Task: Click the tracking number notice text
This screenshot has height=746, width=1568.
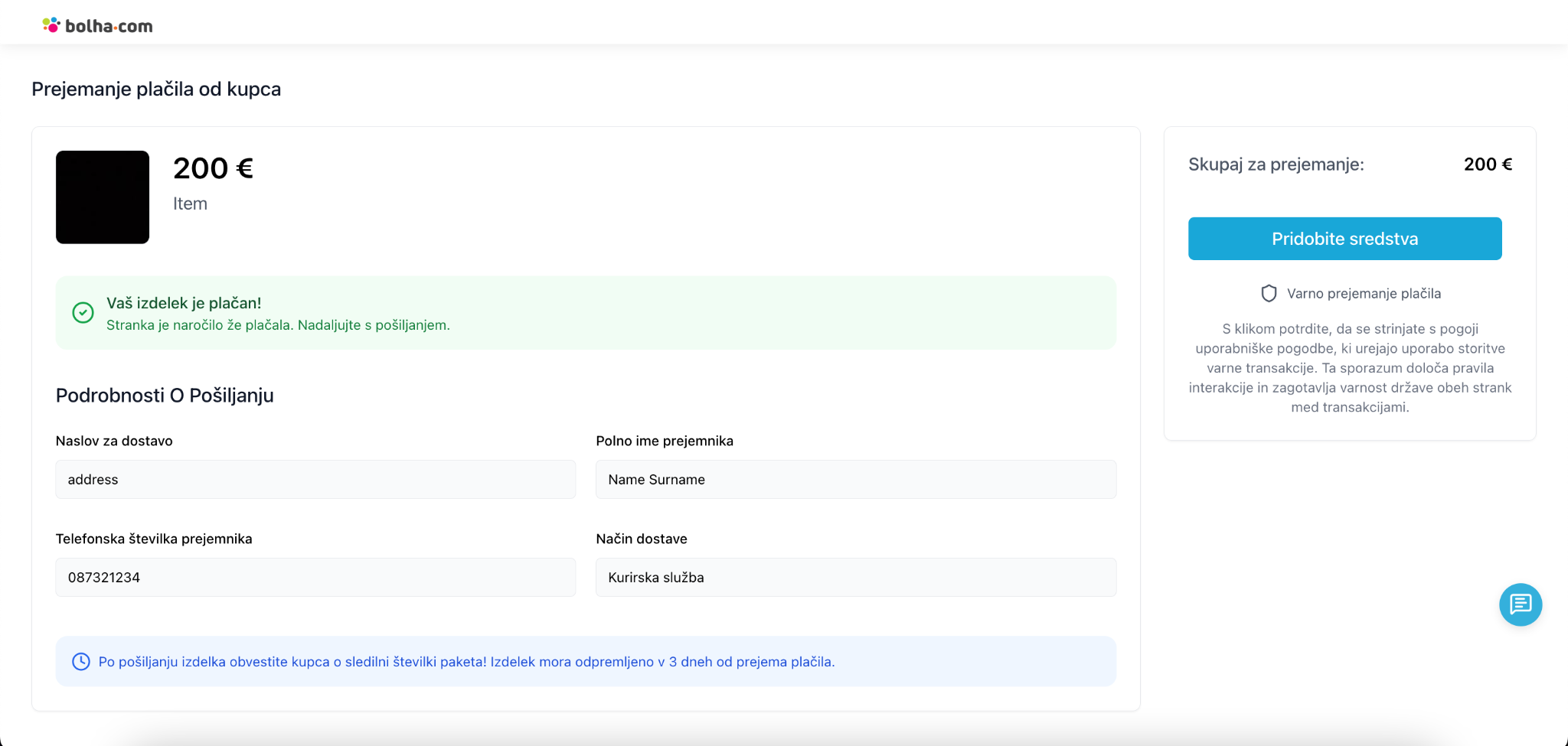Action: click(x=466, y=662)
